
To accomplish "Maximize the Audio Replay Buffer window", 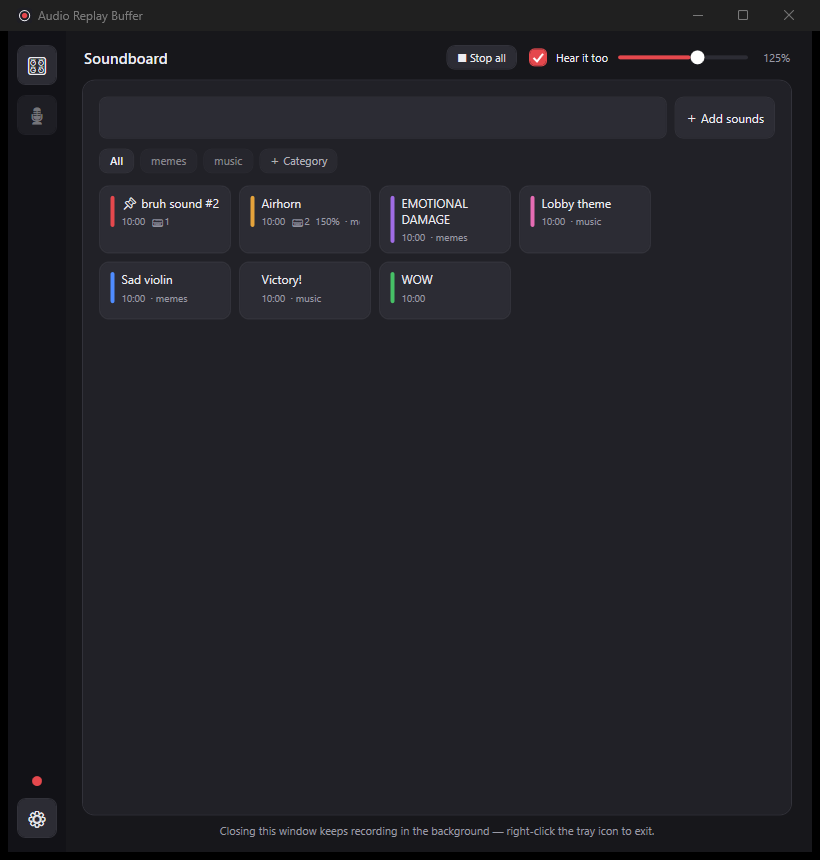I will [x=743, y=15].
